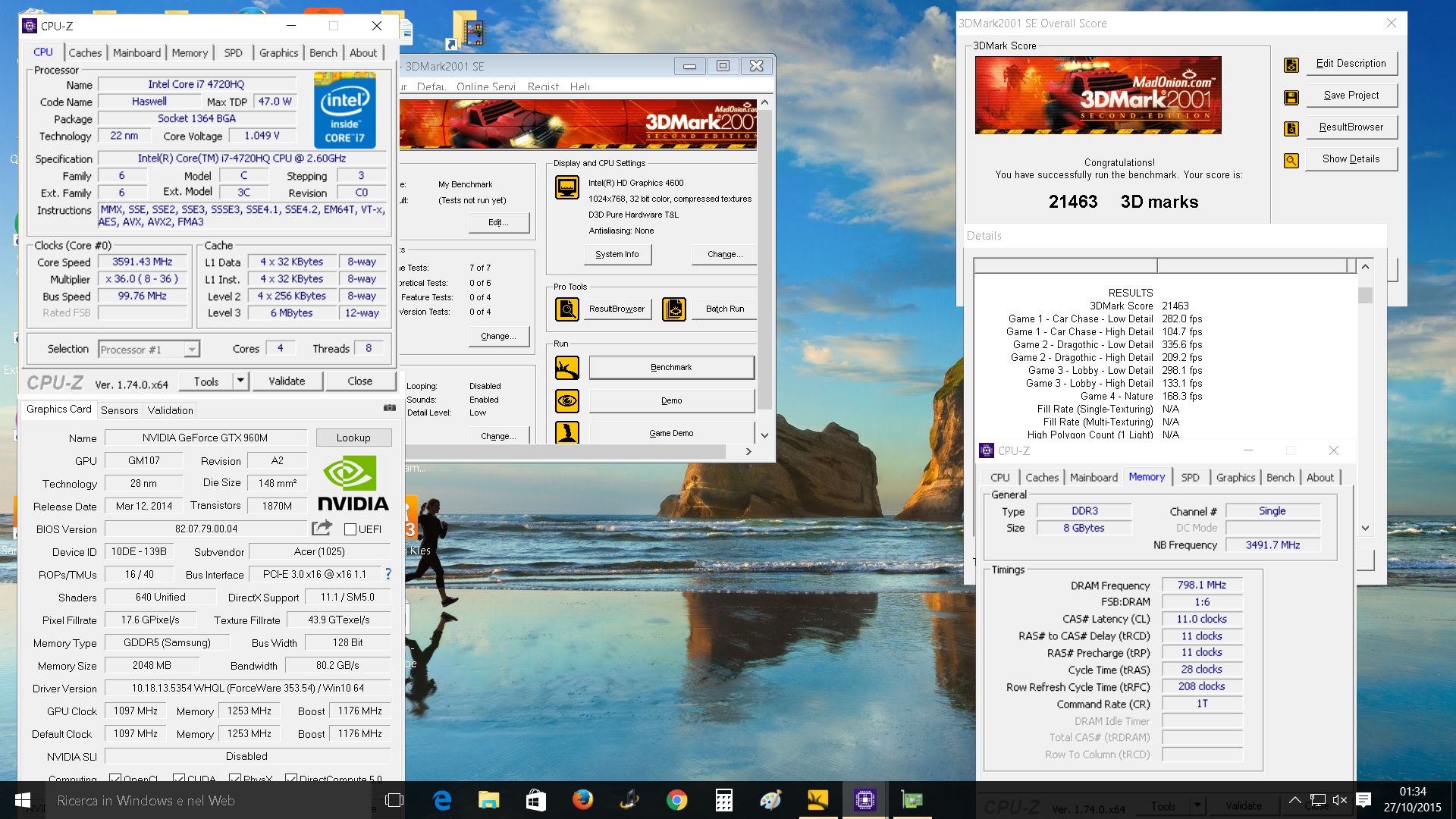Click the Intel Core i7 logo
This screenshot has width=1456, height=819.
[x=345, y=110]
